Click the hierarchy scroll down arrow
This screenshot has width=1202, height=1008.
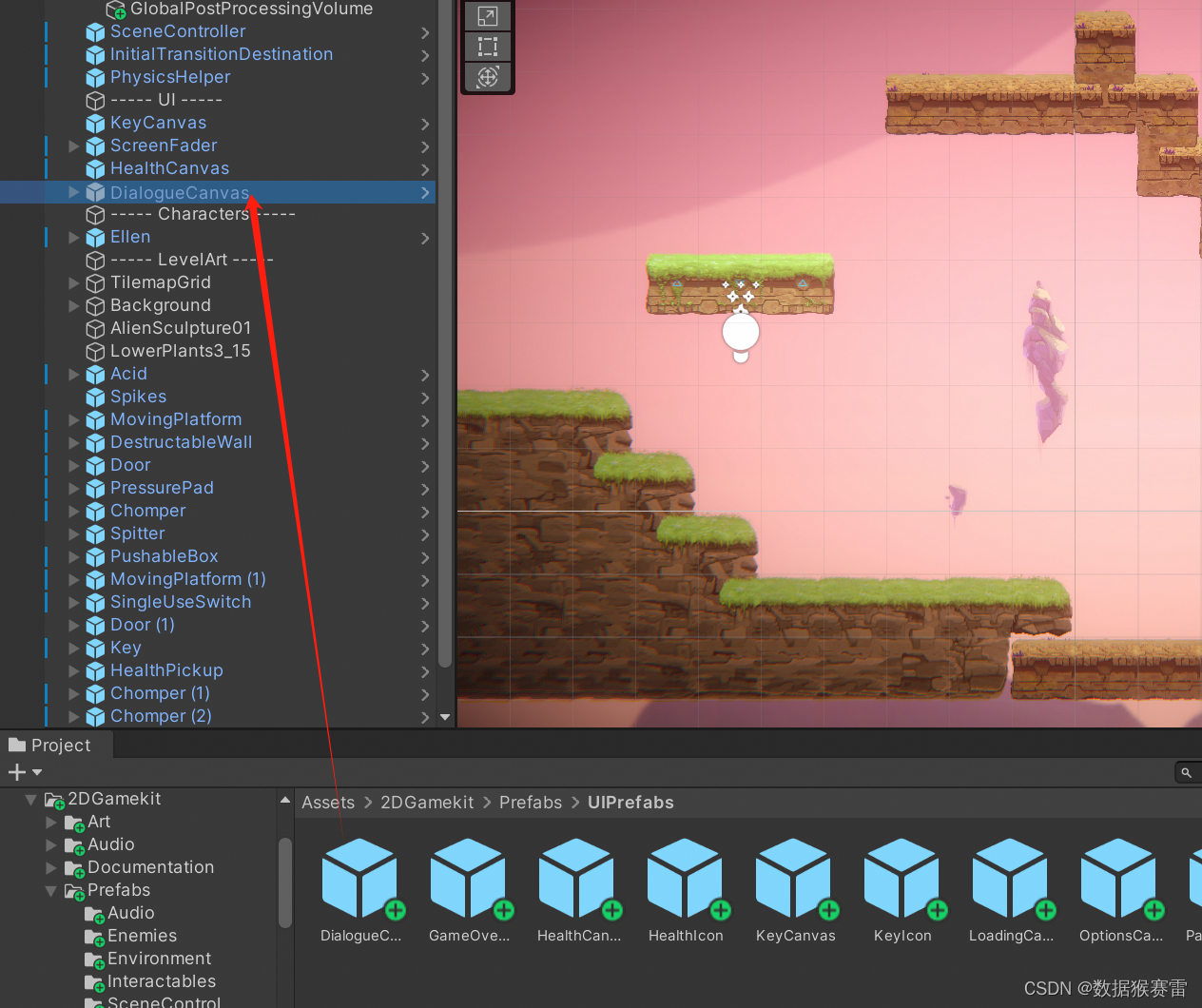445,718
